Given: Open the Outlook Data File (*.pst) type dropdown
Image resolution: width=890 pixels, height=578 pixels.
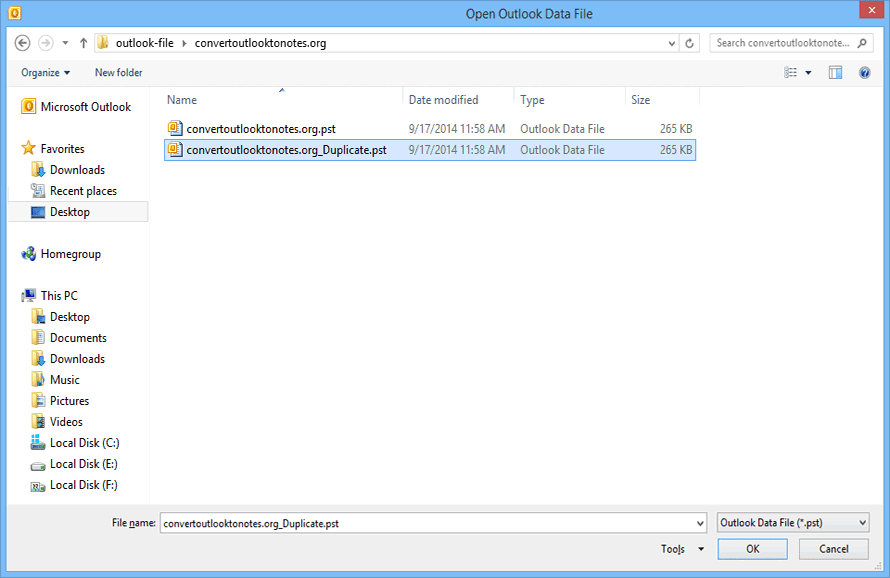Looking at the screenshot, I should point(793,522).
